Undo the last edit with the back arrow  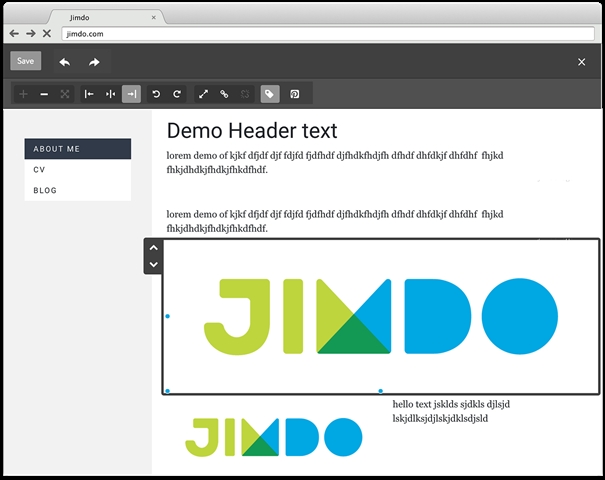[x=64, y=62]
